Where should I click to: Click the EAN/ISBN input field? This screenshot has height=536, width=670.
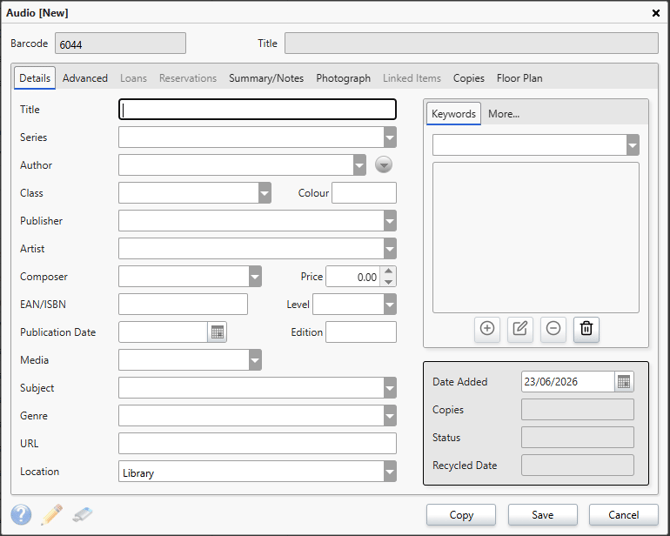pos(183,304)
